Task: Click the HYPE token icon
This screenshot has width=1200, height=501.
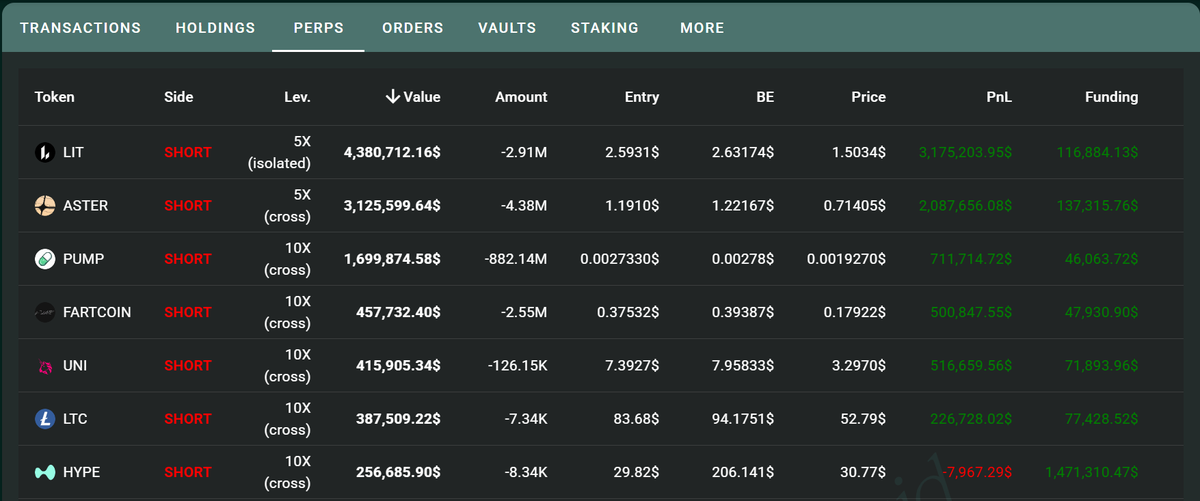Action: click(x=45, y=472)
